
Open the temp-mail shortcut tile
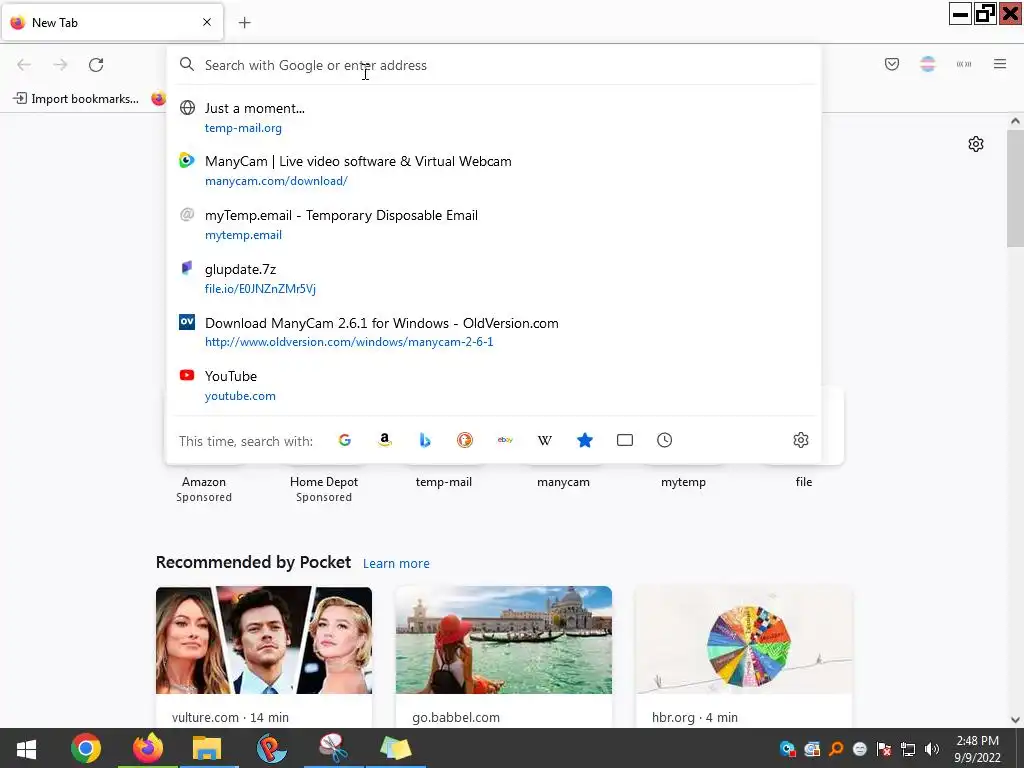(443, 482)
